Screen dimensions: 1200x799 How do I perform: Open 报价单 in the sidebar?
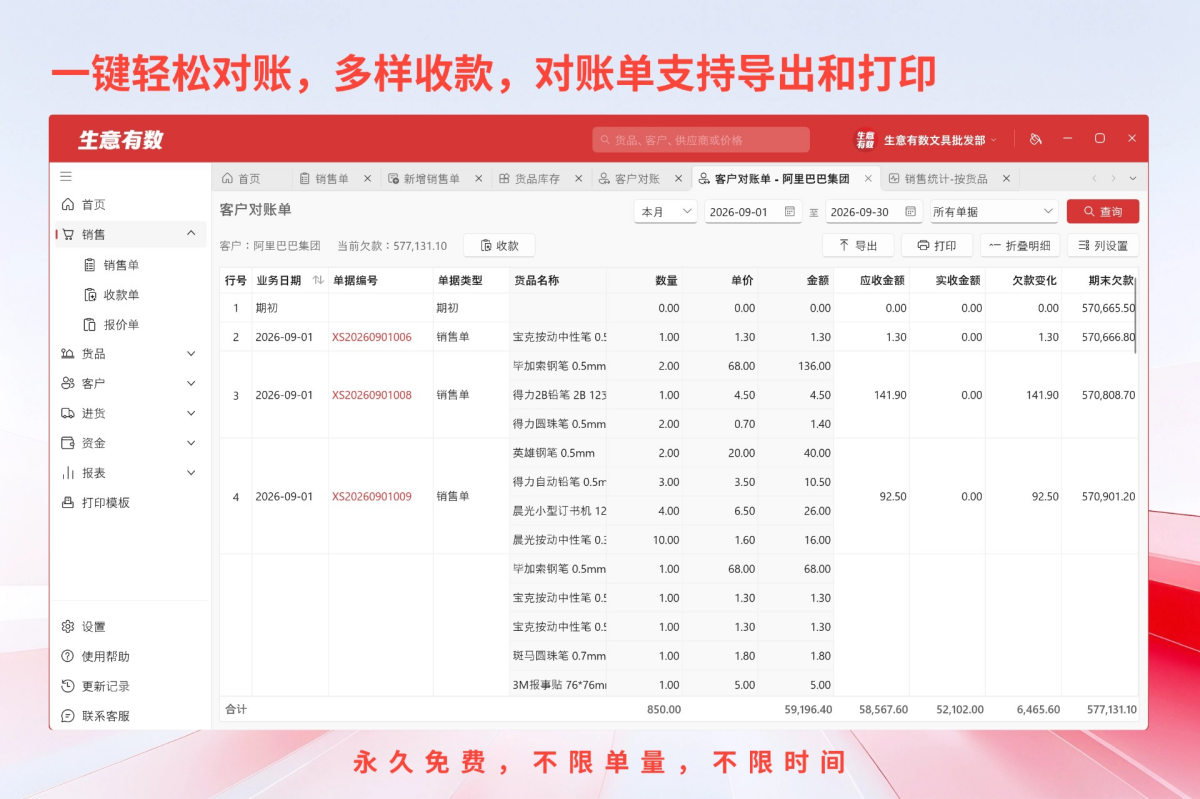121,325
